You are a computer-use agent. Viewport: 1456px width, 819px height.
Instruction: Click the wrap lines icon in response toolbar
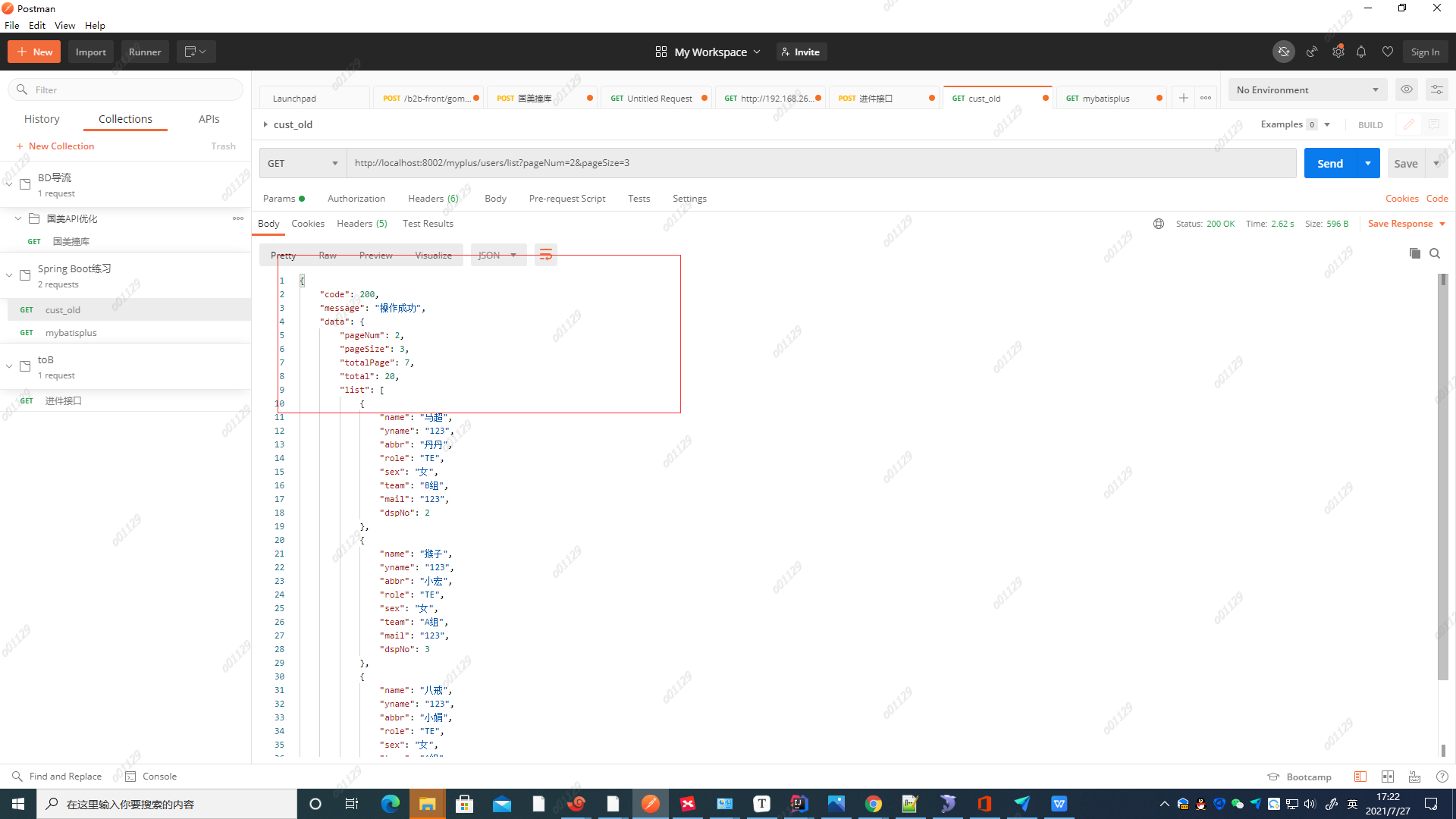(x=545, y=255)
